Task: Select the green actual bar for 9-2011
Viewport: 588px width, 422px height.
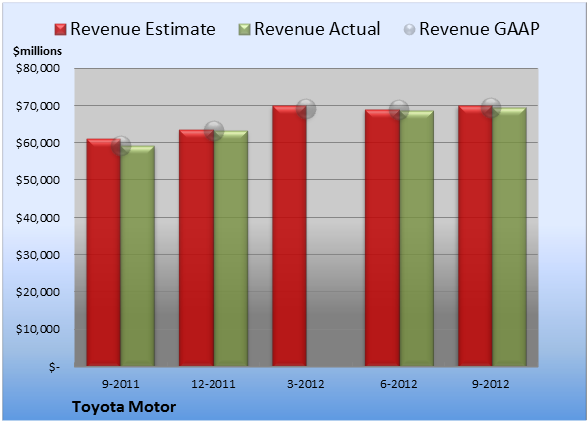Action: (138, 256)
